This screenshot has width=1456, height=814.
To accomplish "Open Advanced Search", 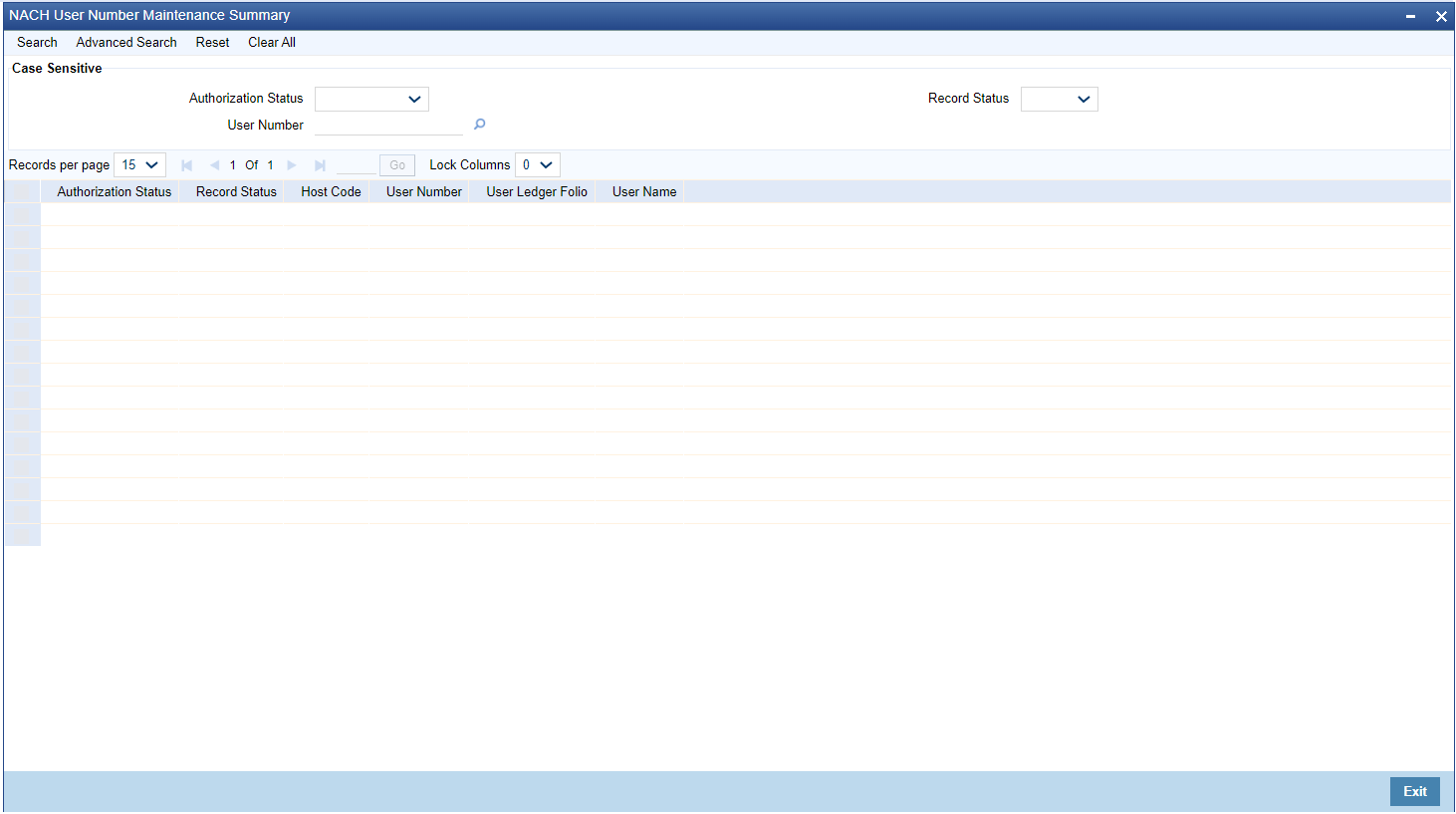I will pos(126,43).
